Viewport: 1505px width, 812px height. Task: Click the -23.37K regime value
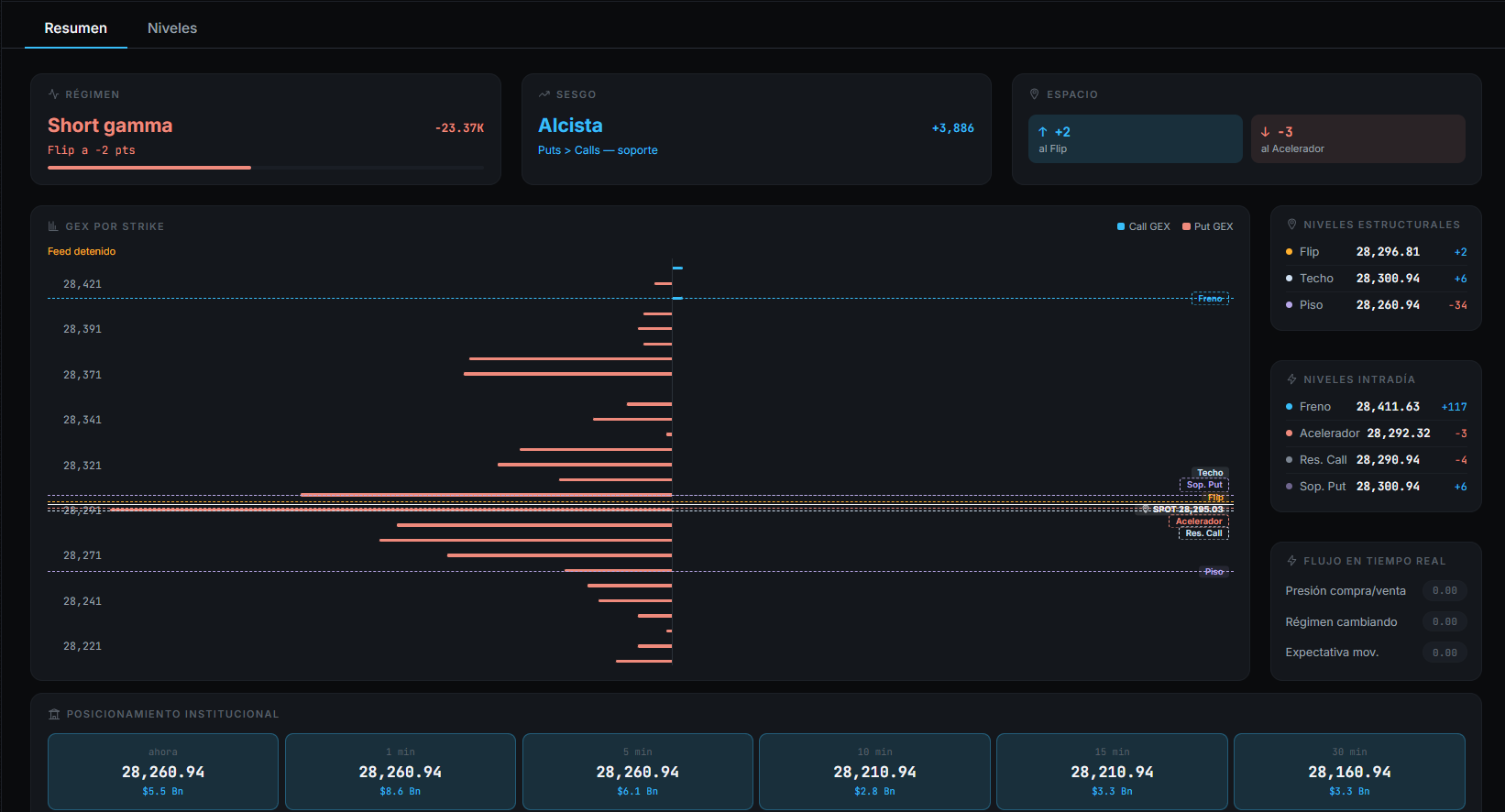459,128
